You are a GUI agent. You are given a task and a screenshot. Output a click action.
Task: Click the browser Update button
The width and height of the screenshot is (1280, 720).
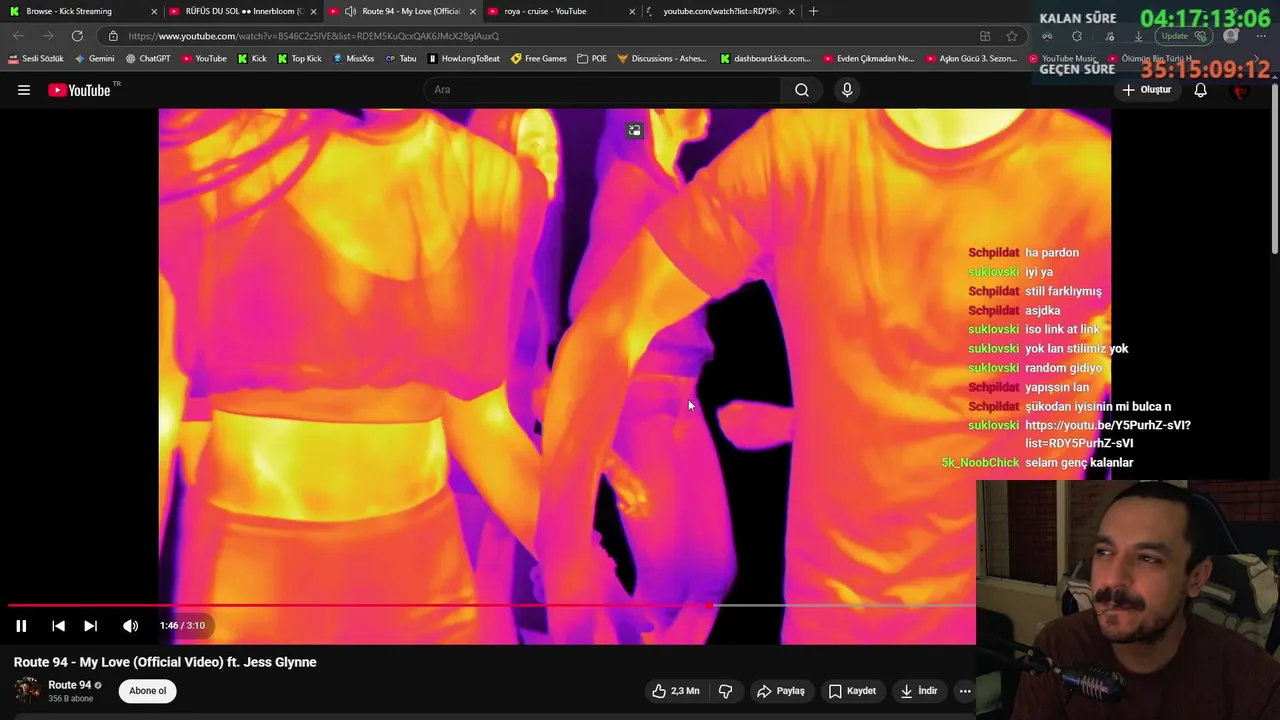click(1182, 36)
